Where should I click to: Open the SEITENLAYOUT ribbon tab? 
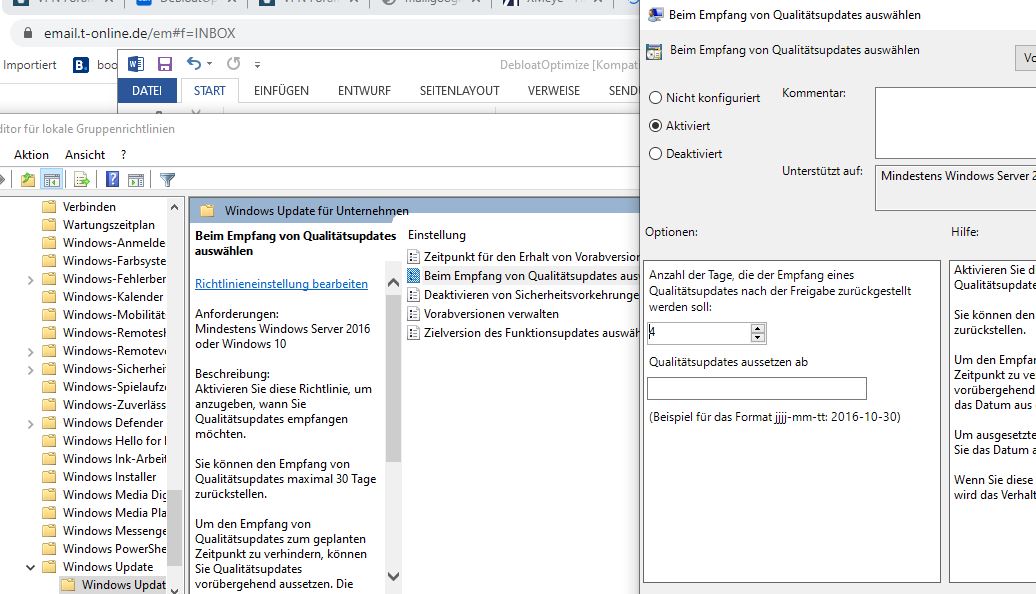point(459,91)
